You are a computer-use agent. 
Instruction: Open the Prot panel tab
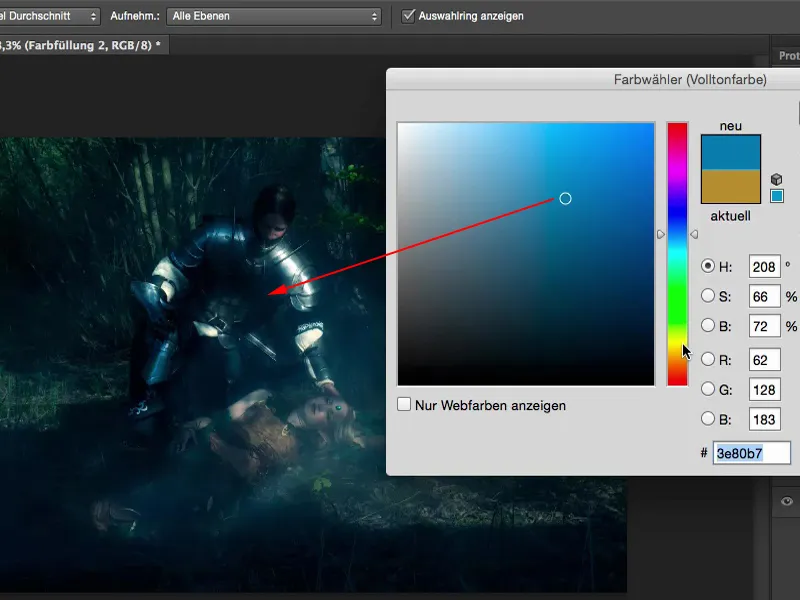coord(787,56)
